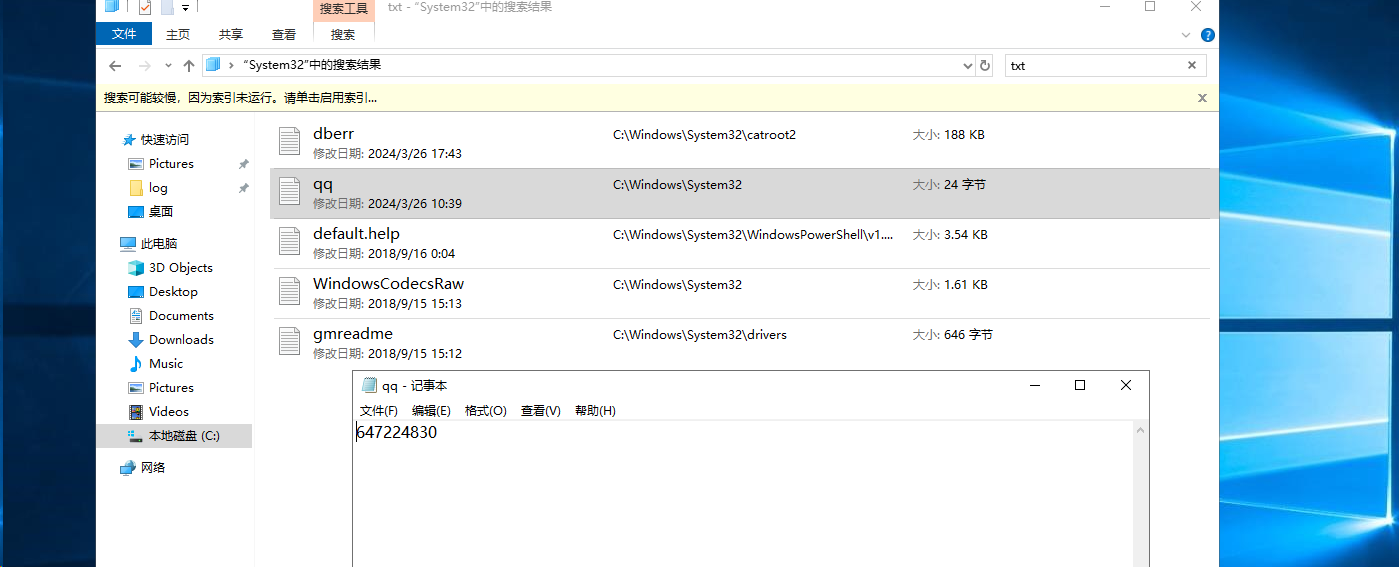
Task: Select the default.help file icon
Action: tap(290, 241)
